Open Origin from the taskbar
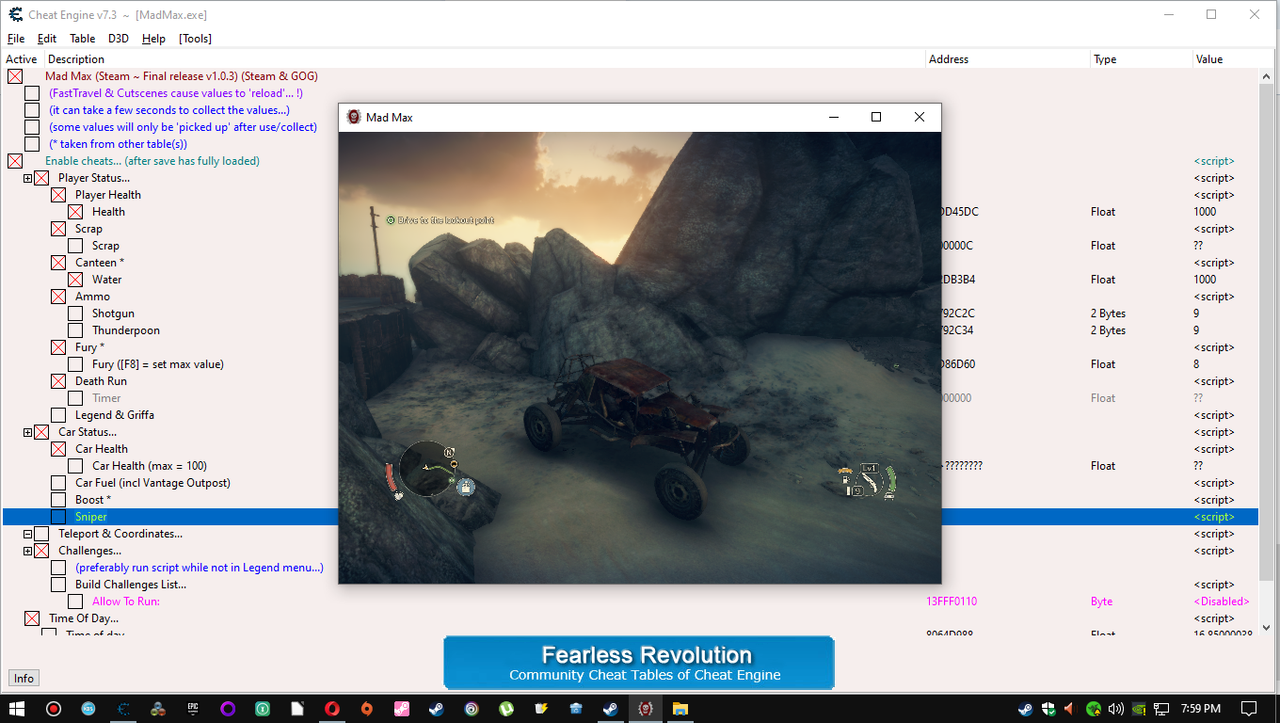The height and width of the screenshot is (723, 1280). [x=367, y=709]
